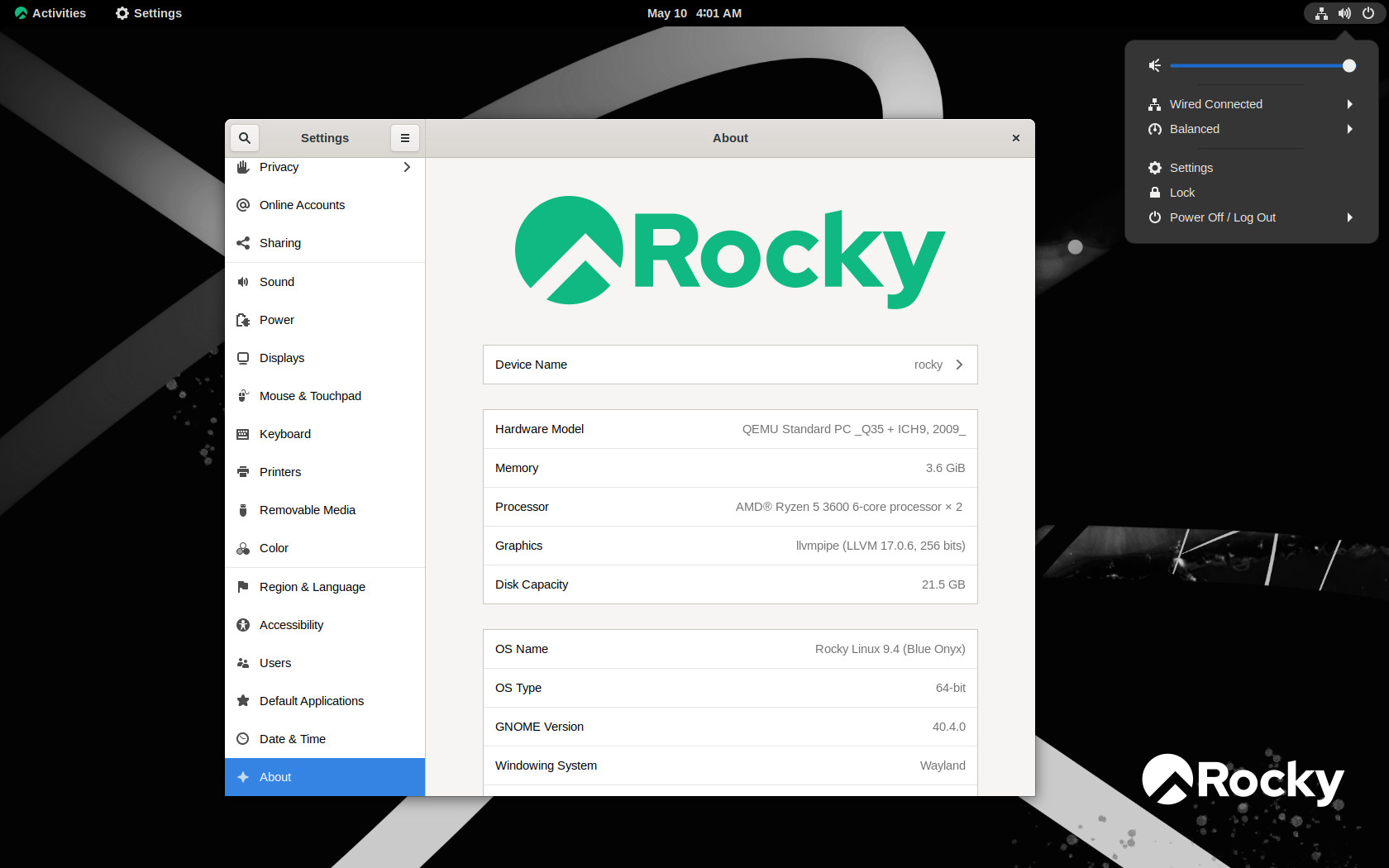Image resolution: width=1389 pixels, height=868 pixels.
Task: Click the Online Accounts at-sign icon
Action: pos(243,205)
